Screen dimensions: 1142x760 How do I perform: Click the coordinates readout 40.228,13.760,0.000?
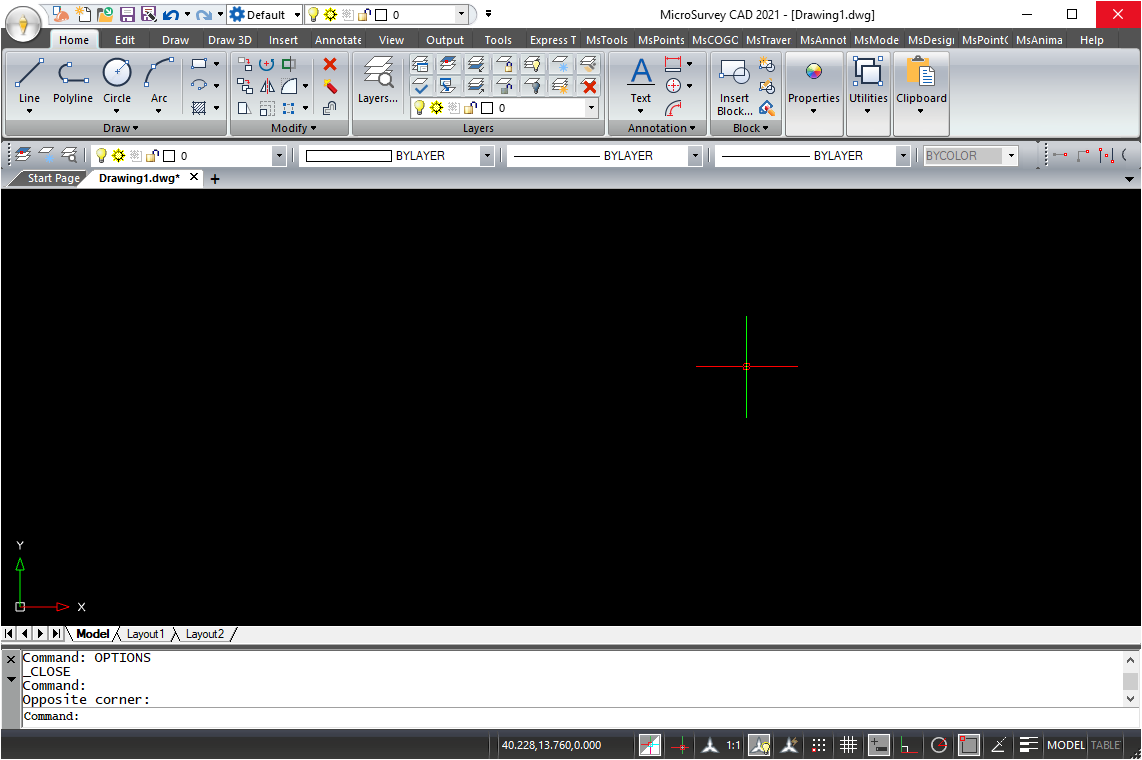coord(551,745)
